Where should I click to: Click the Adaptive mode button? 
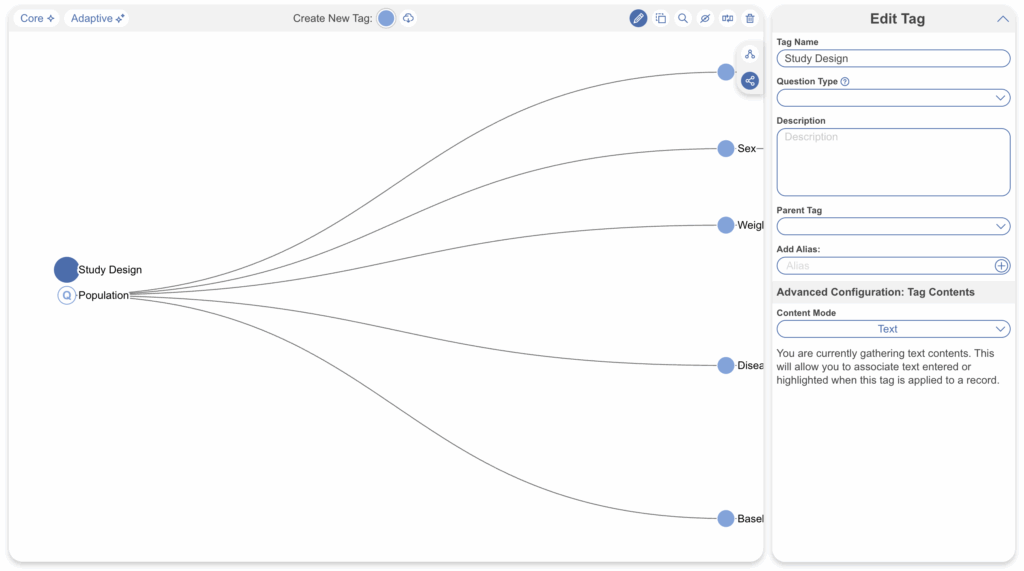(x=97, y=18)
